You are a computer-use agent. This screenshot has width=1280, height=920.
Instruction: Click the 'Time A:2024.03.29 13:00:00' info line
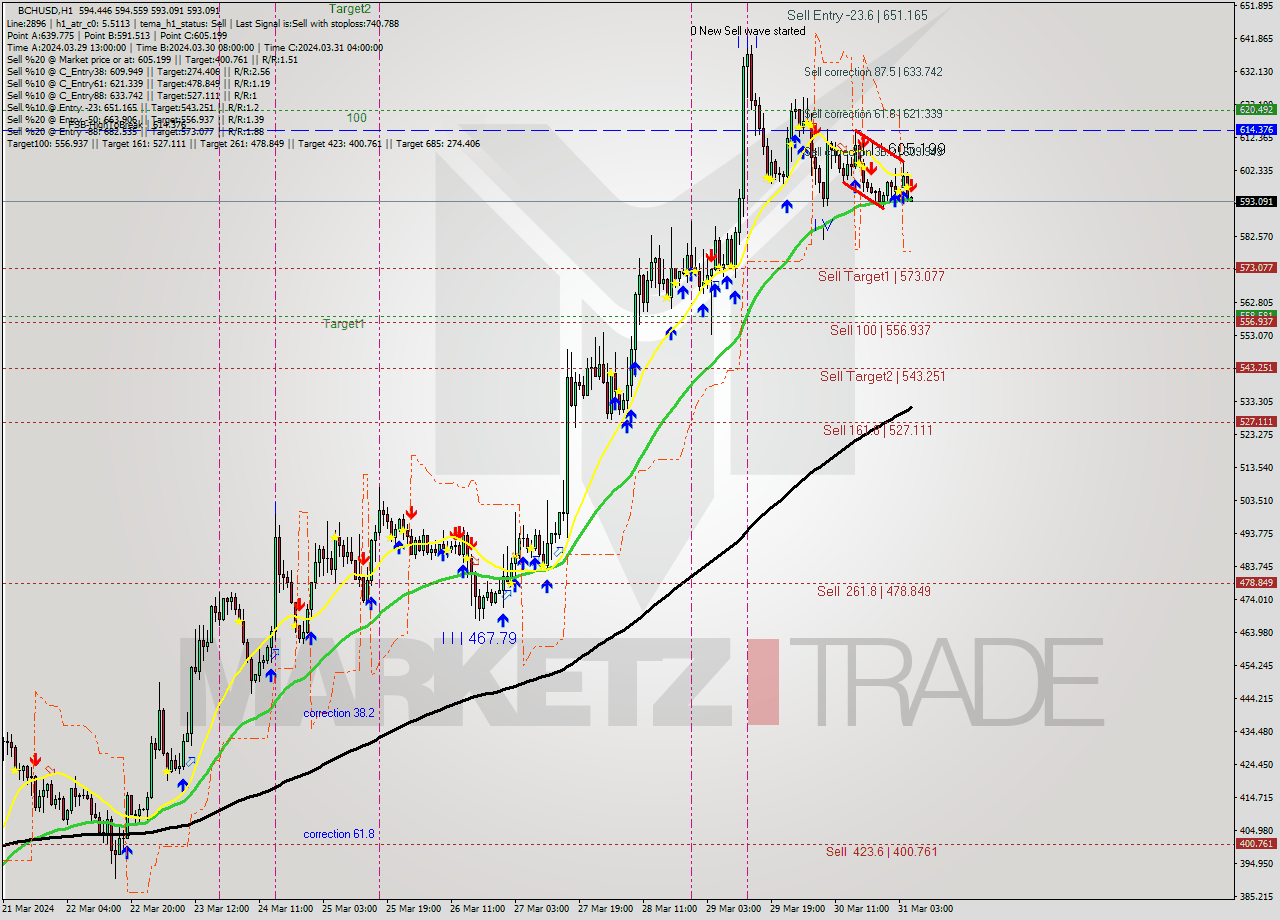(195, 48)
